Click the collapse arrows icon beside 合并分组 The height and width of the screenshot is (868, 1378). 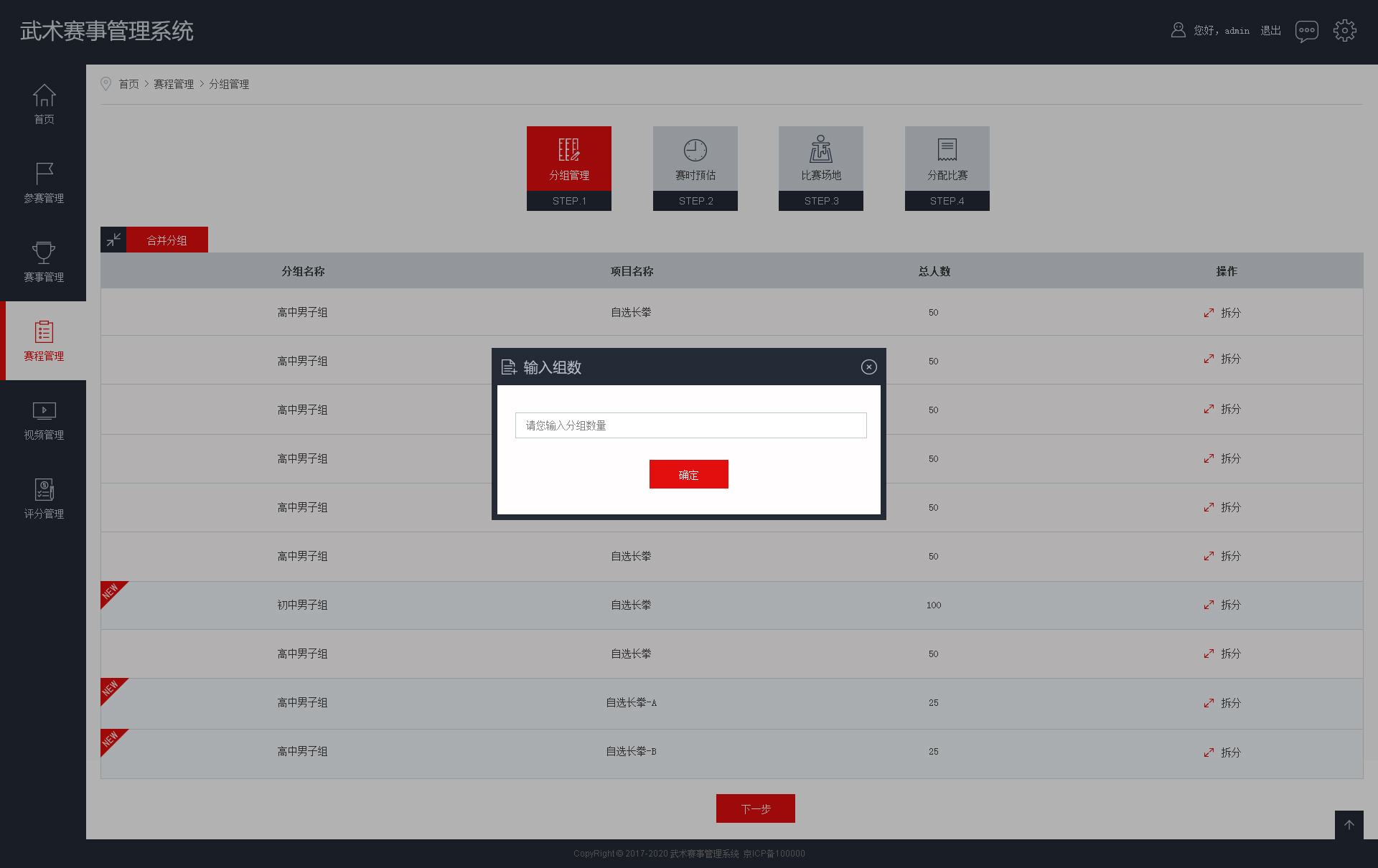(113, 240)
